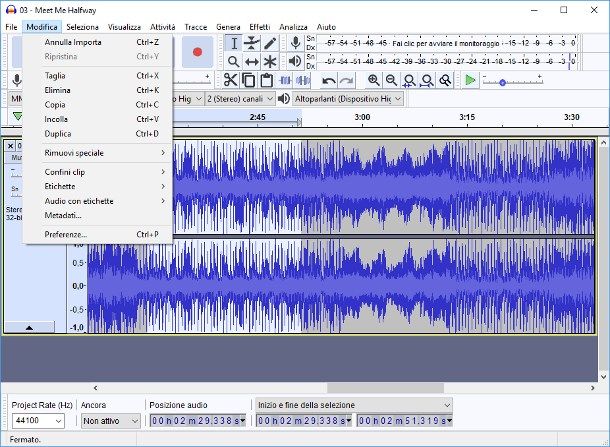Open the Analizza menu

pyautogui.click(x=293, y=27)
